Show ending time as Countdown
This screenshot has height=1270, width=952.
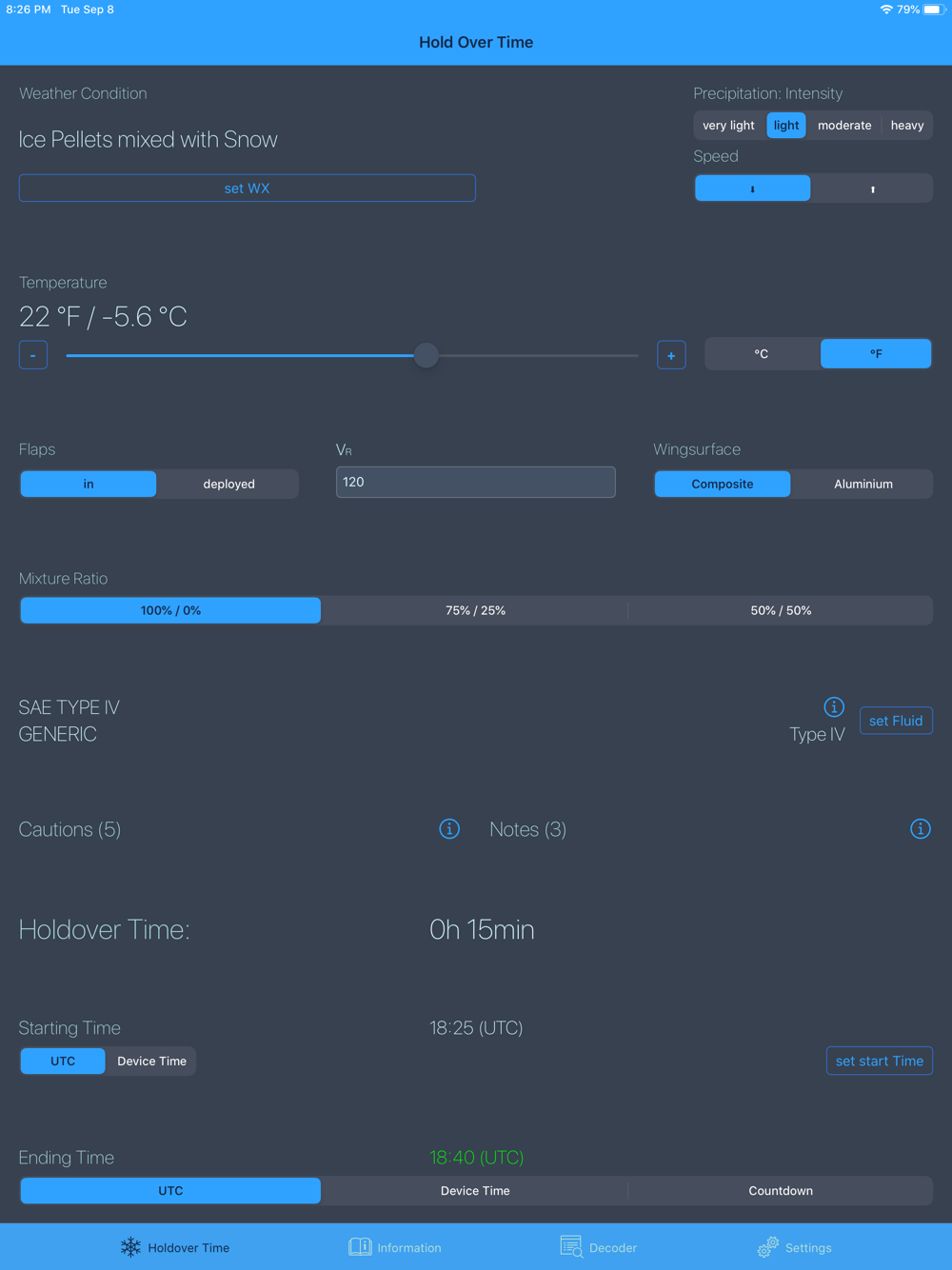click(x=781, y=1191)
